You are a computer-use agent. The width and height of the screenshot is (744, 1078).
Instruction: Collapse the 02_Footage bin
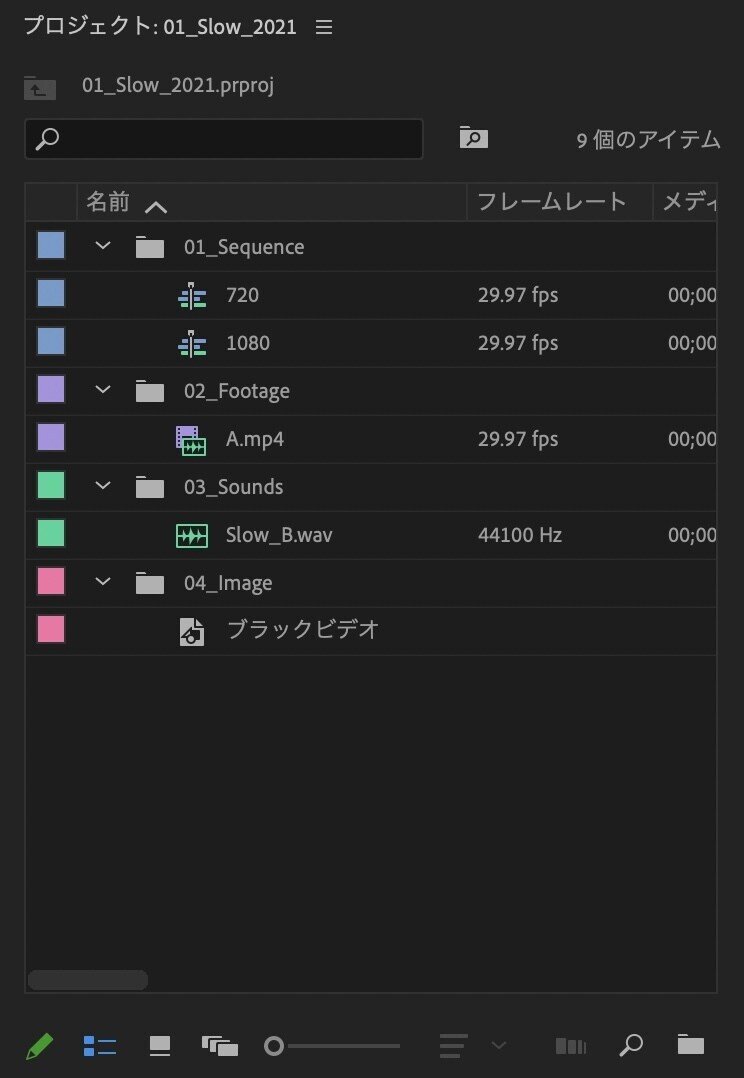click(100, 390)
